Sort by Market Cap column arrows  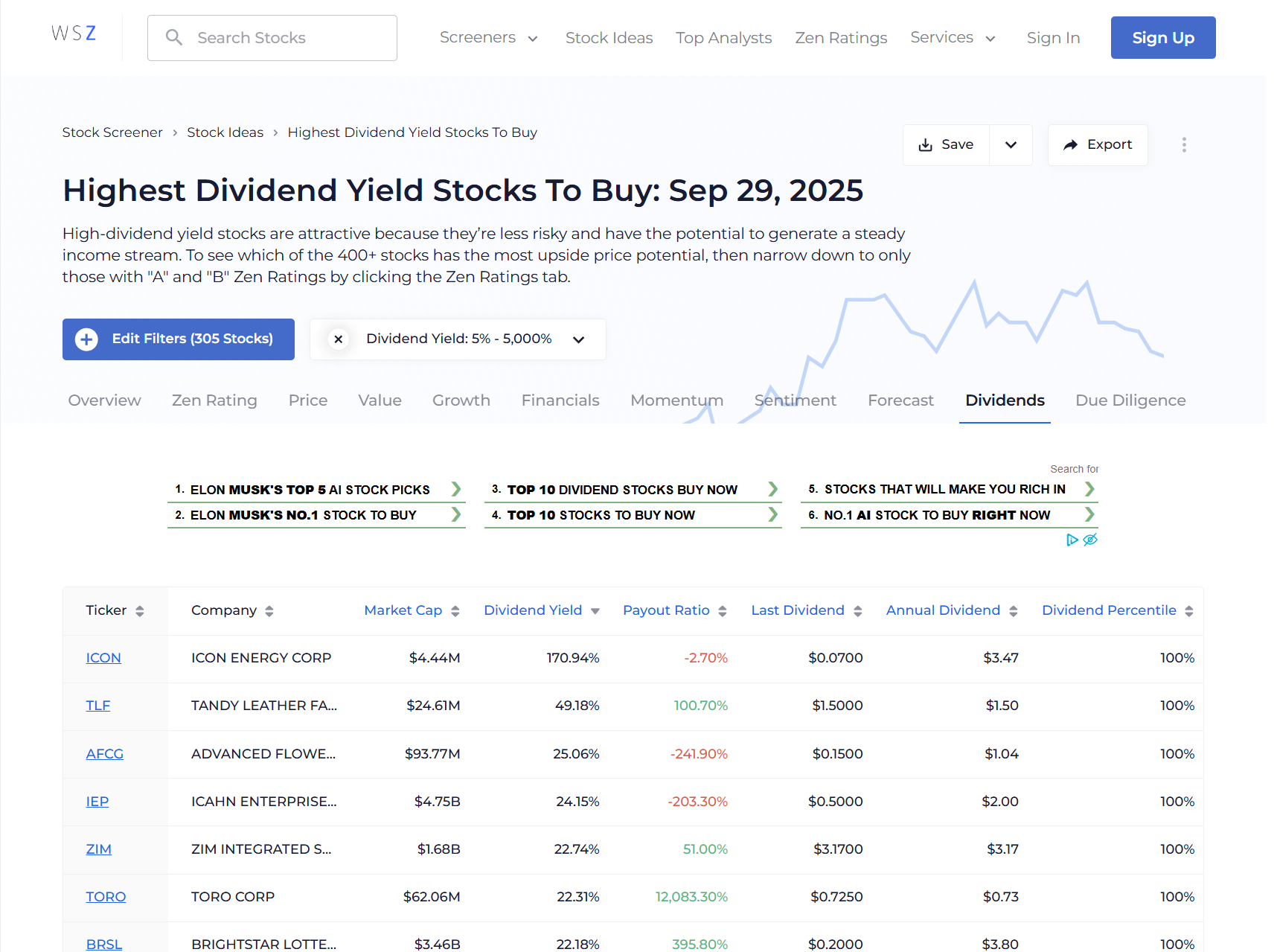tap(455, 611)
